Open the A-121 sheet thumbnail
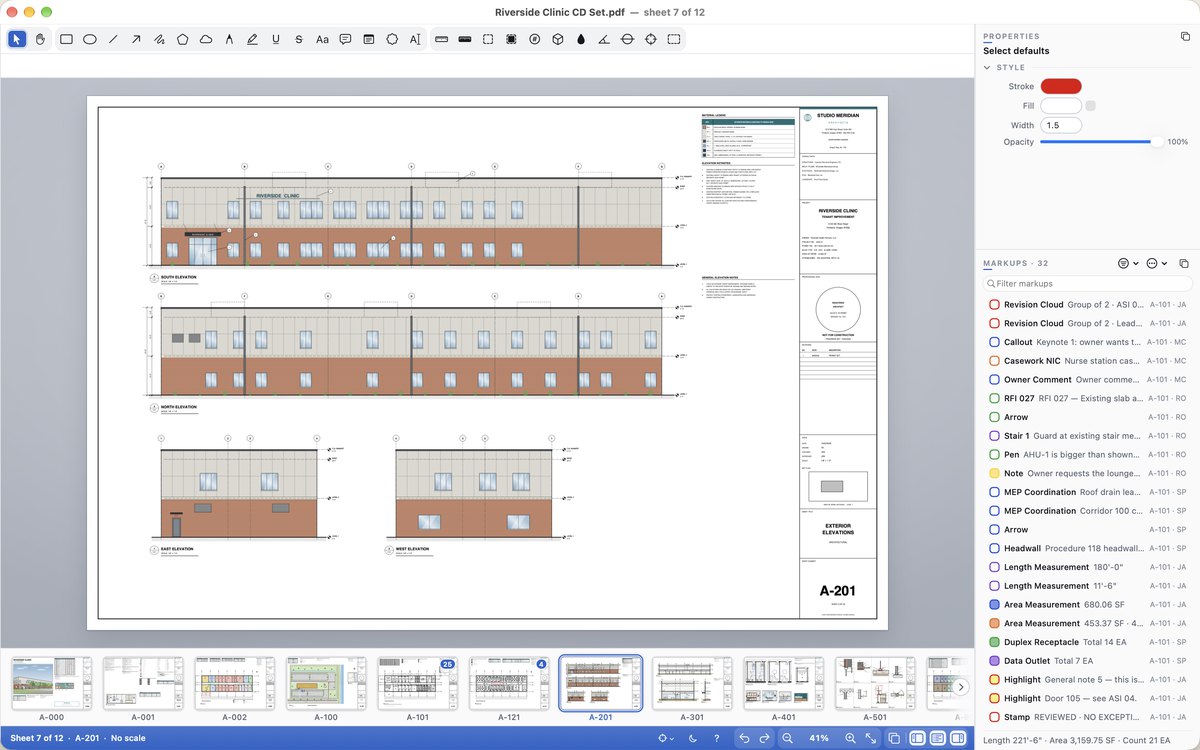This screenshot has height=750, width=1200. coord(509,683)
